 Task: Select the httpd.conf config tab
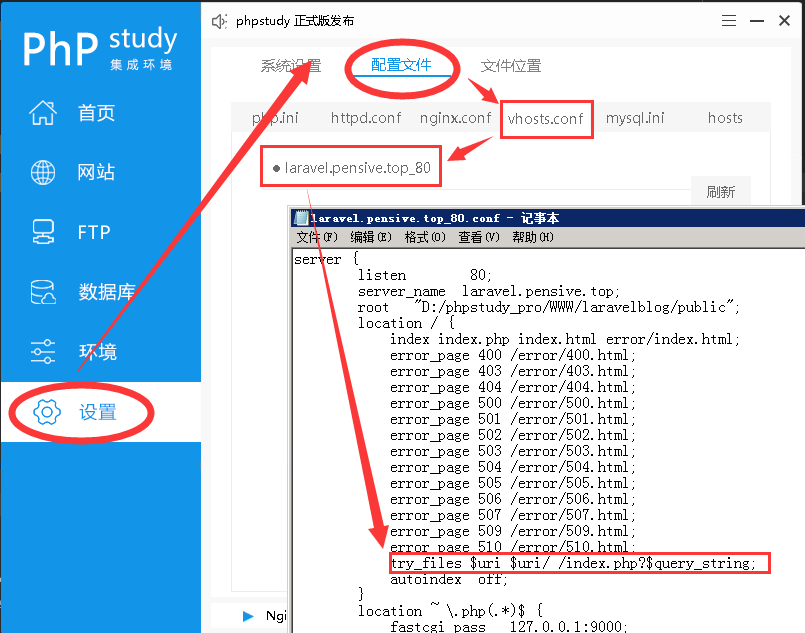click(x=366, y=118)
